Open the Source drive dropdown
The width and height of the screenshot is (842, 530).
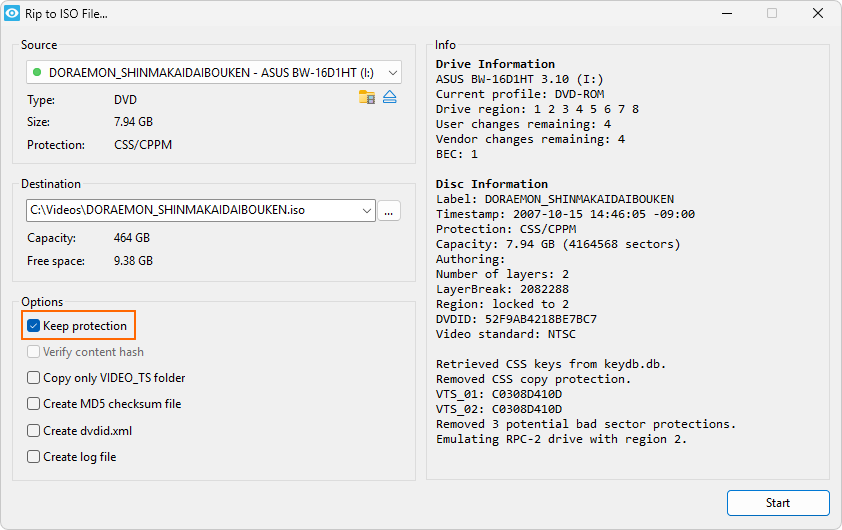[392, 72]
